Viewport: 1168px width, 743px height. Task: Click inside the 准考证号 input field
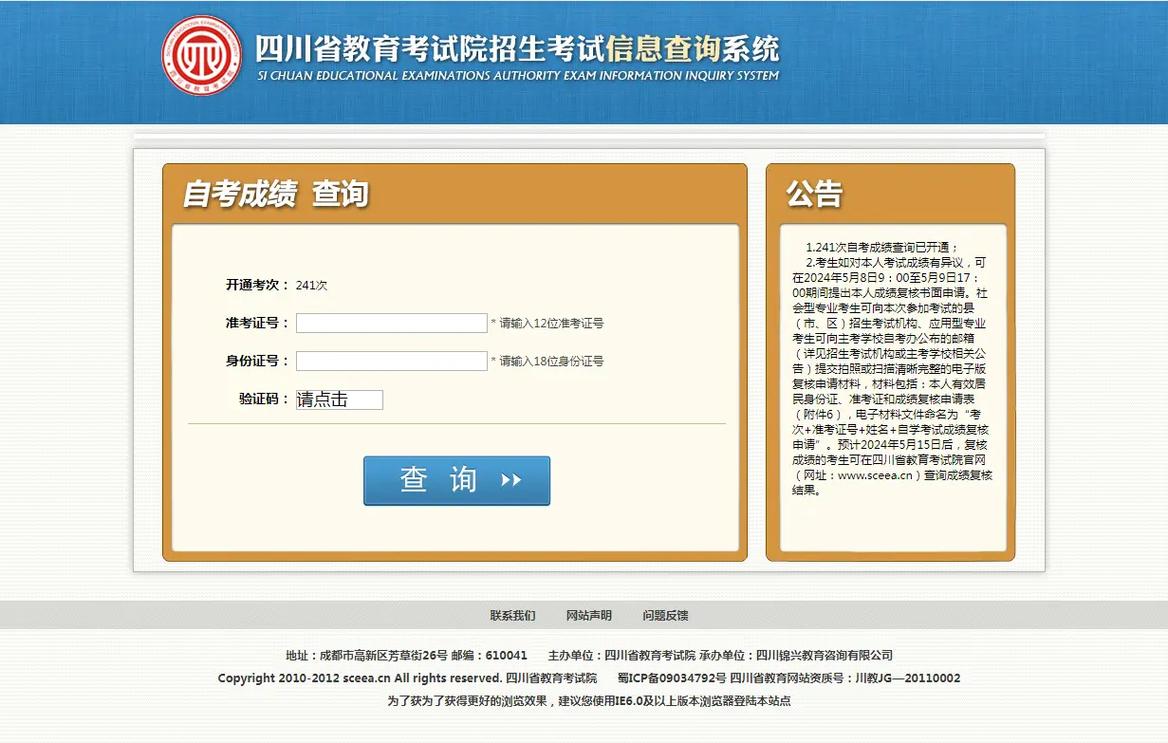click(390, 323)
